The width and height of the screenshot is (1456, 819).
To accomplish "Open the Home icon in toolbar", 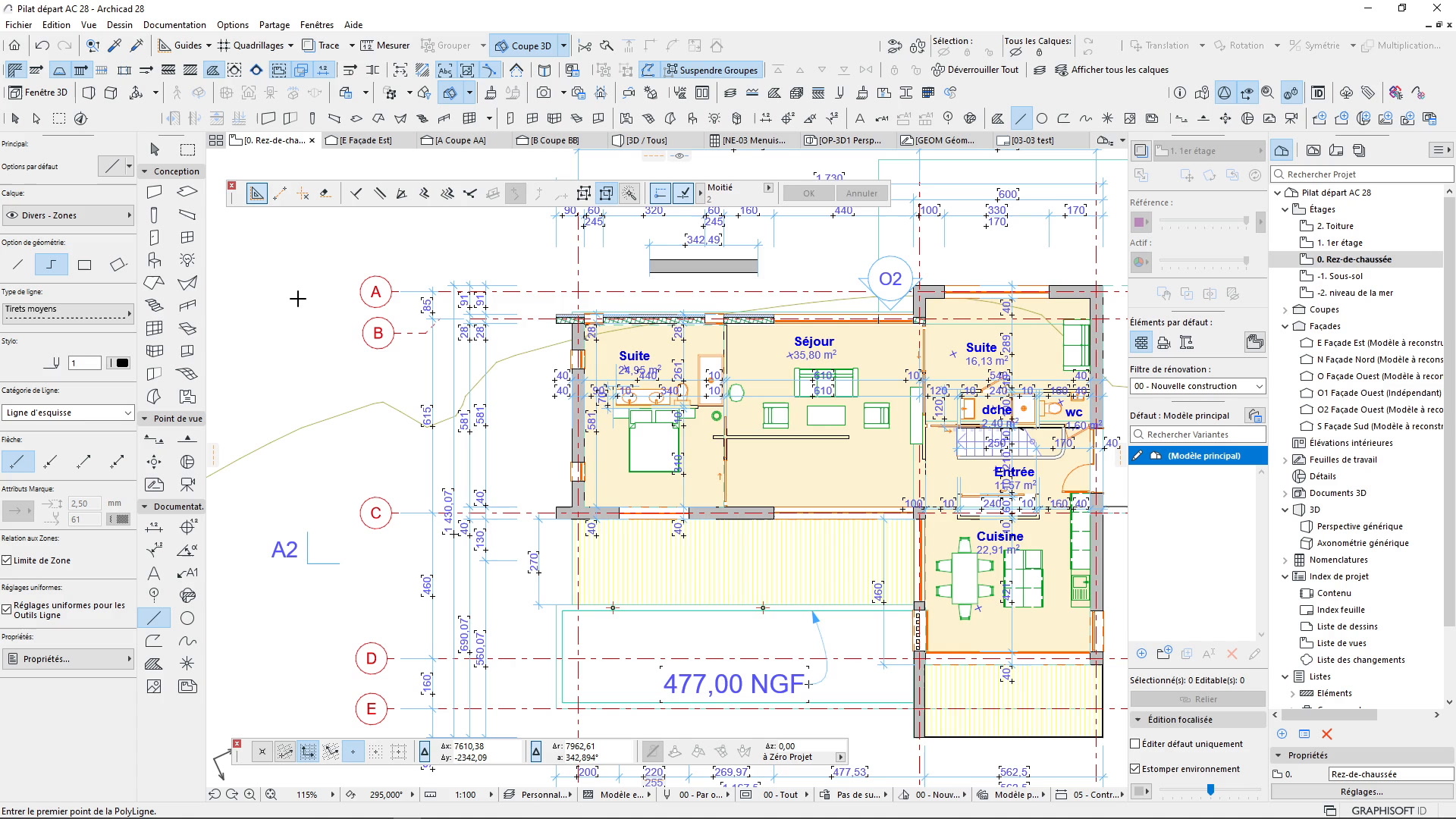I will [x=14, y=45].
